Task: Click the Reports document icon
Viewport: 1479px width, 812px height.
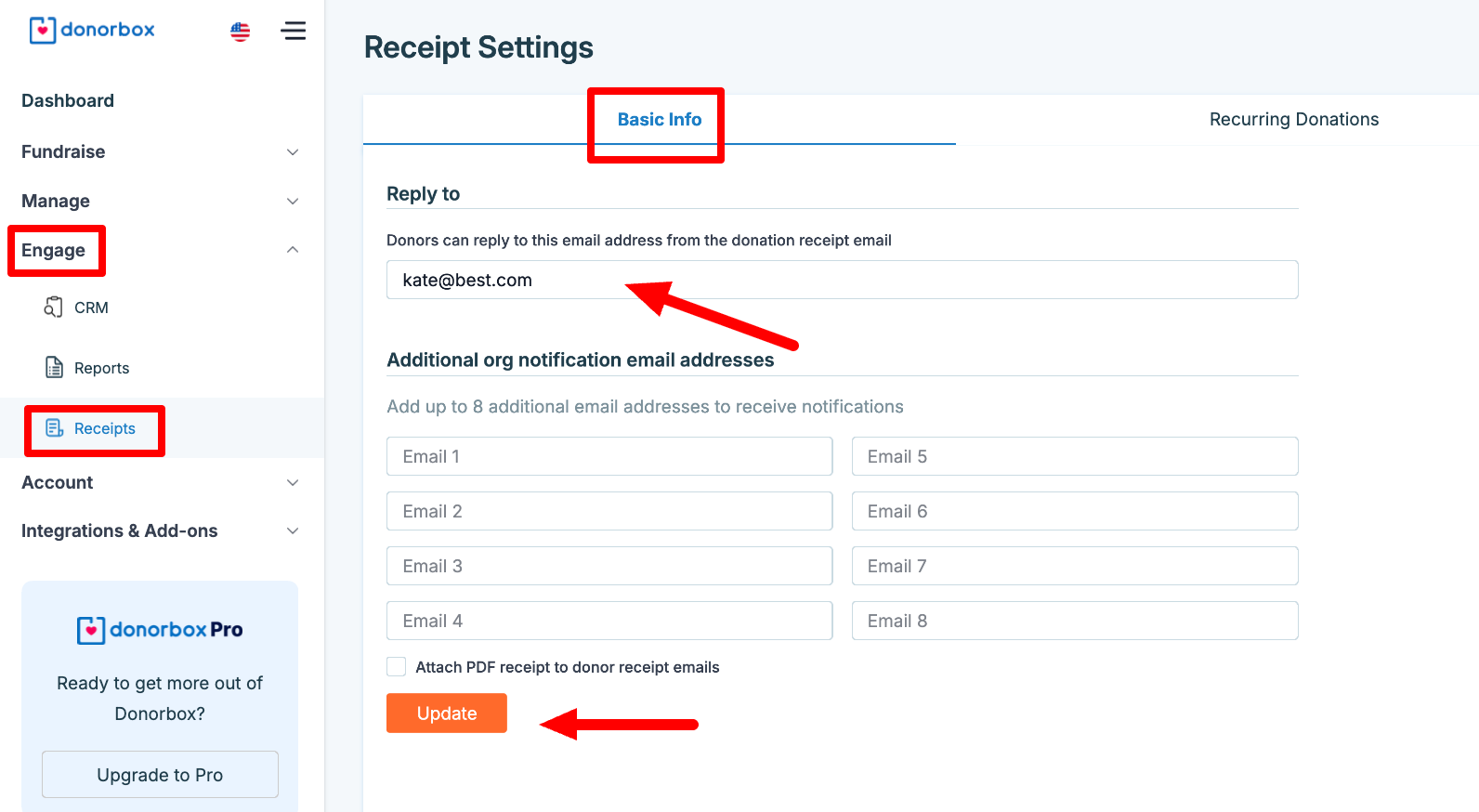Action: tap(55, 368)
